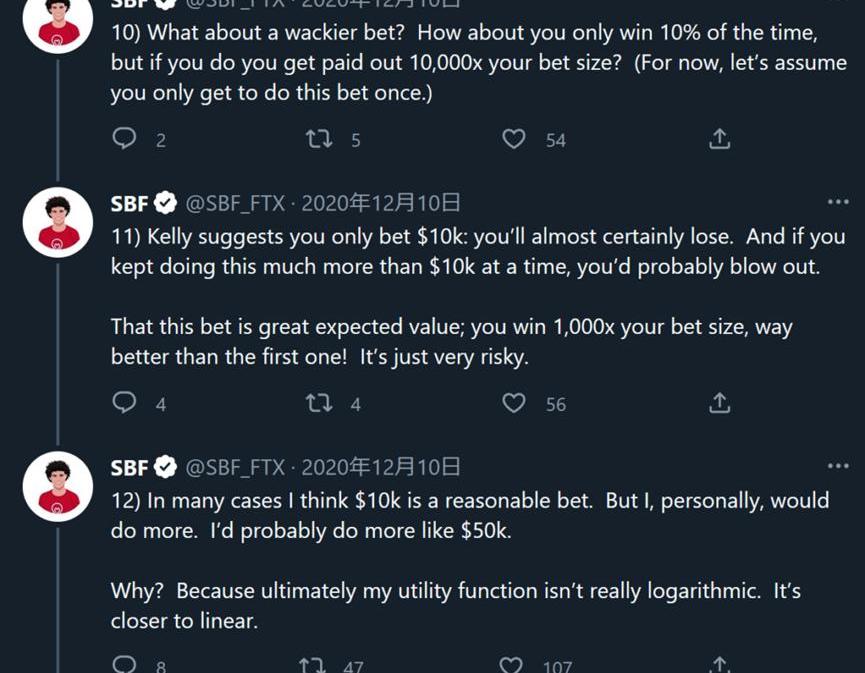Screen dimensions: 865x673
Task: Open @SBF_FTX handle on tweet 12
Action: point(235,467)
